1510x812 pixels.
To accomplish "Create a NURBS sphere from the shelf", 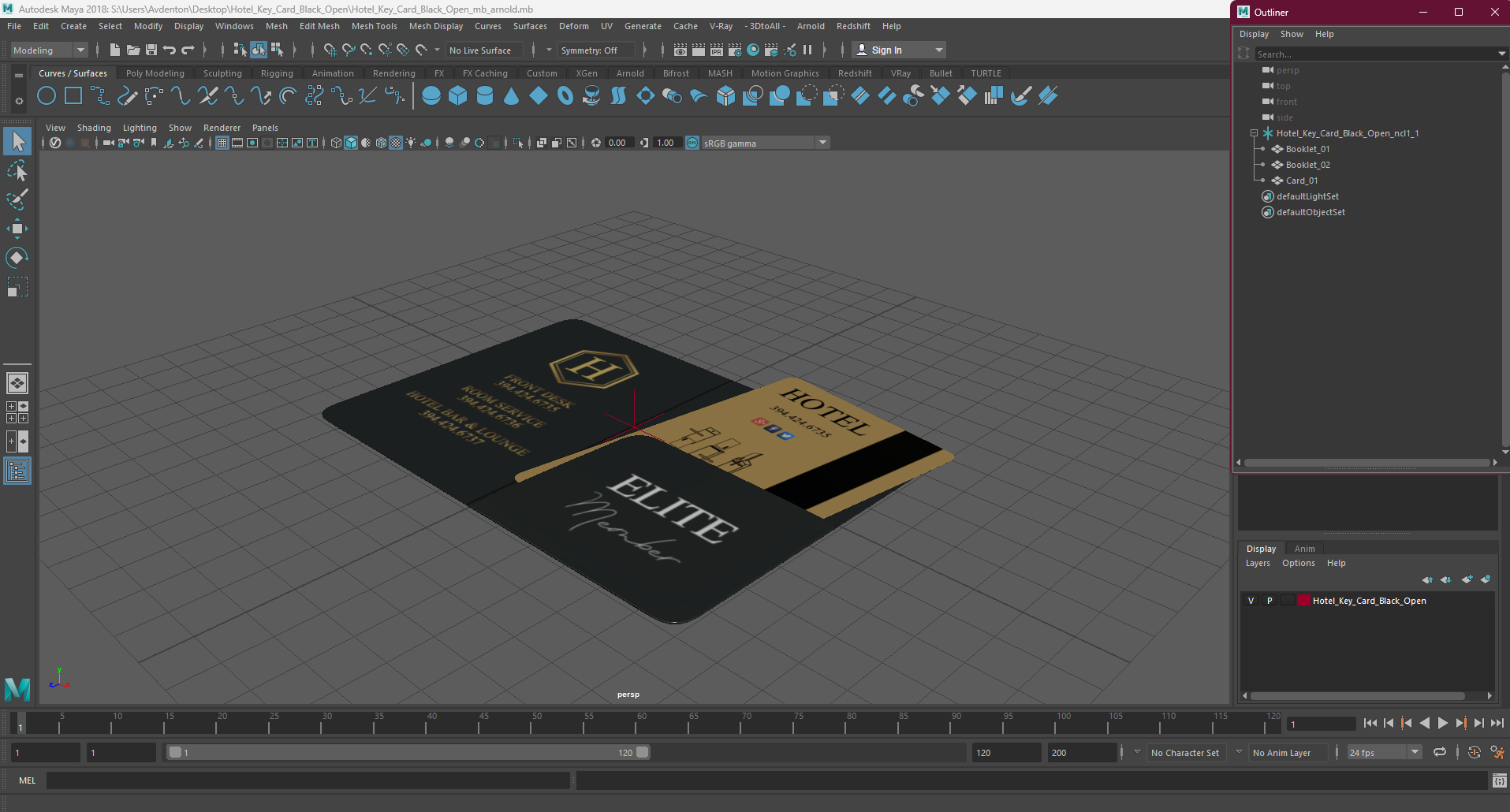I will 431,96.
